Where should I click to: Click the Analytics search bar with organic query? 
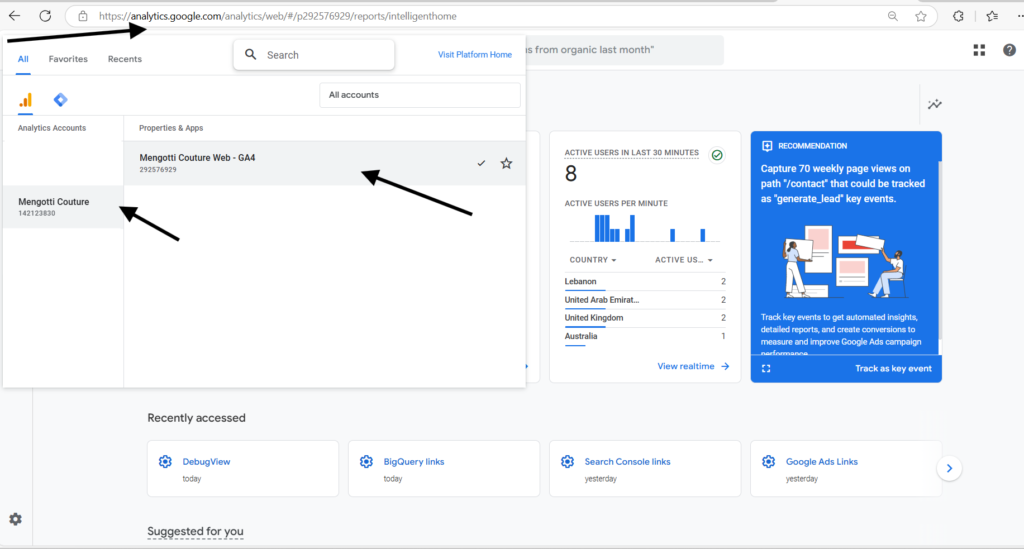[624, 50]
